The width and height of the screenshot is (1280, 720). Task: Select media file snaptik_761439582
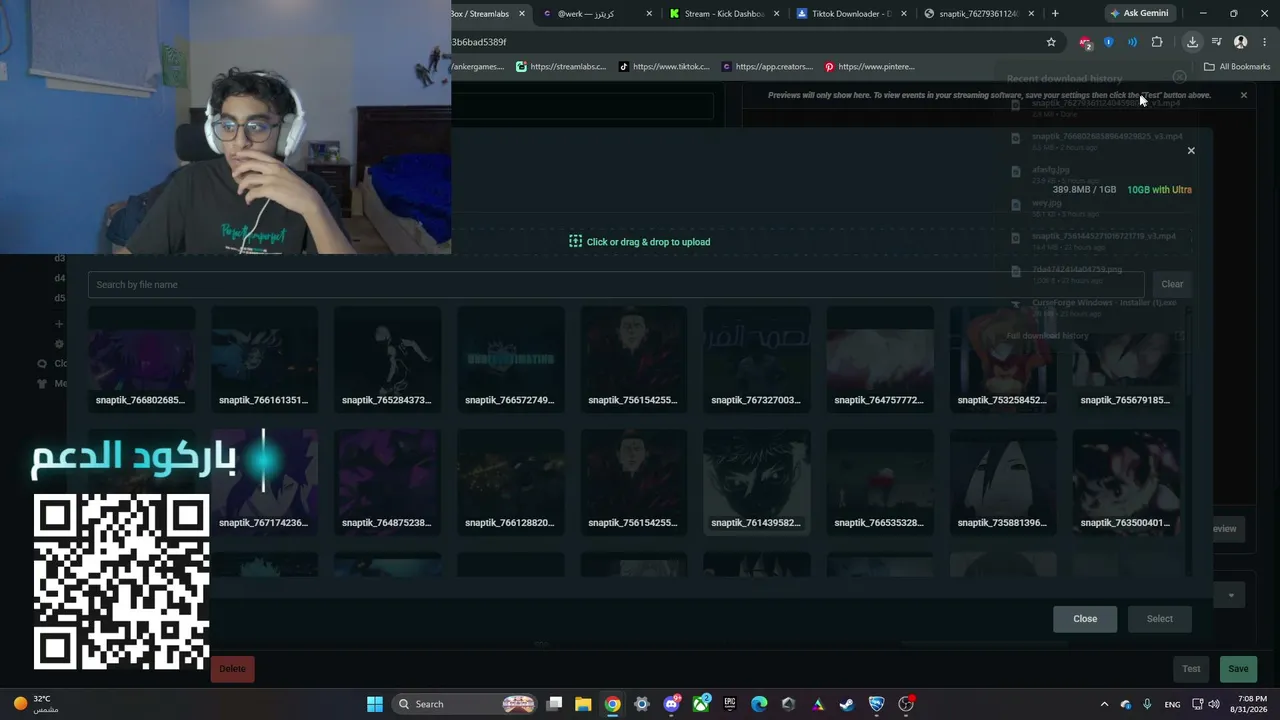[x=756, y=481]
